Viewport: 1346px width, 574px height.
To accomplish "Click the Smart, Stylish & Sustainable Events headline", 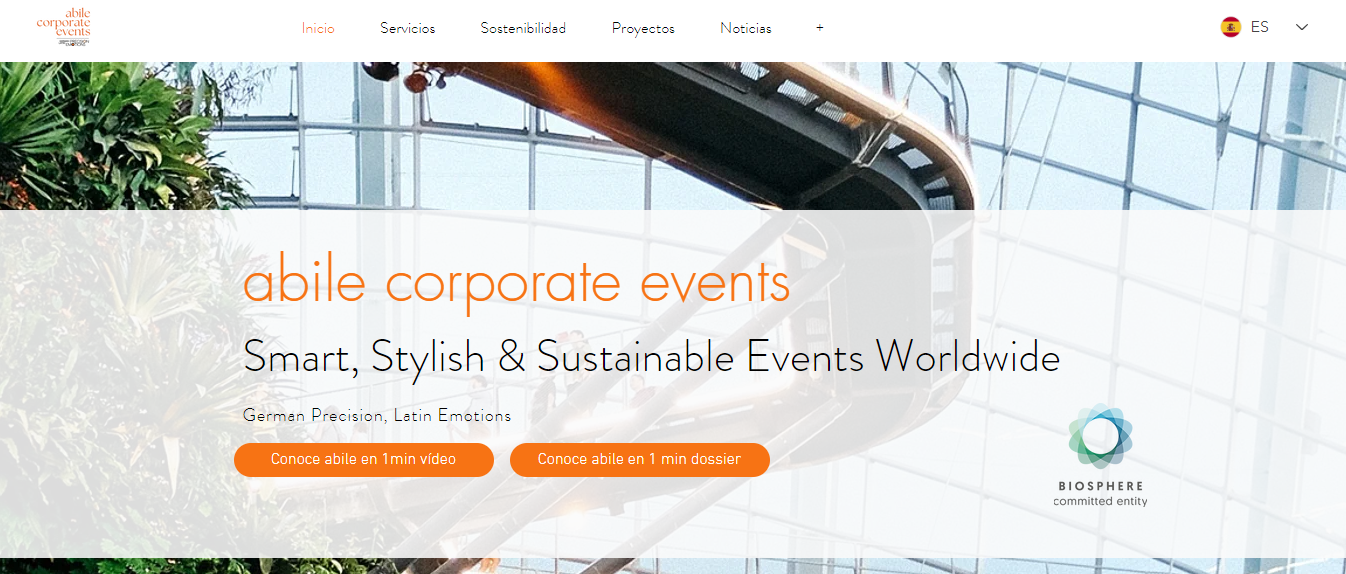I will click(x=651, y=358).
